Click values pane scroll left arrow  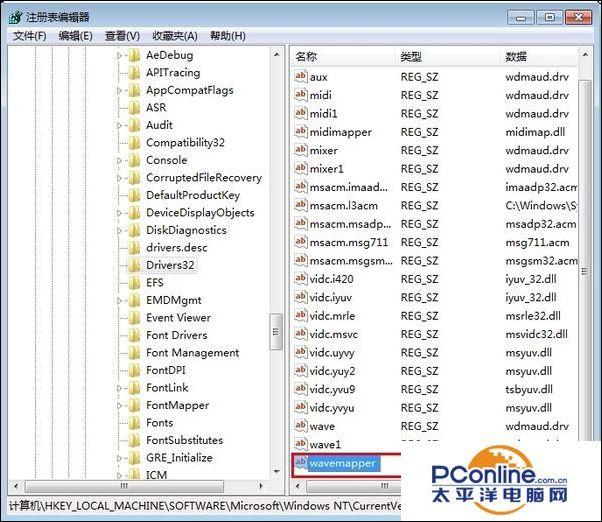pos(298,486)
